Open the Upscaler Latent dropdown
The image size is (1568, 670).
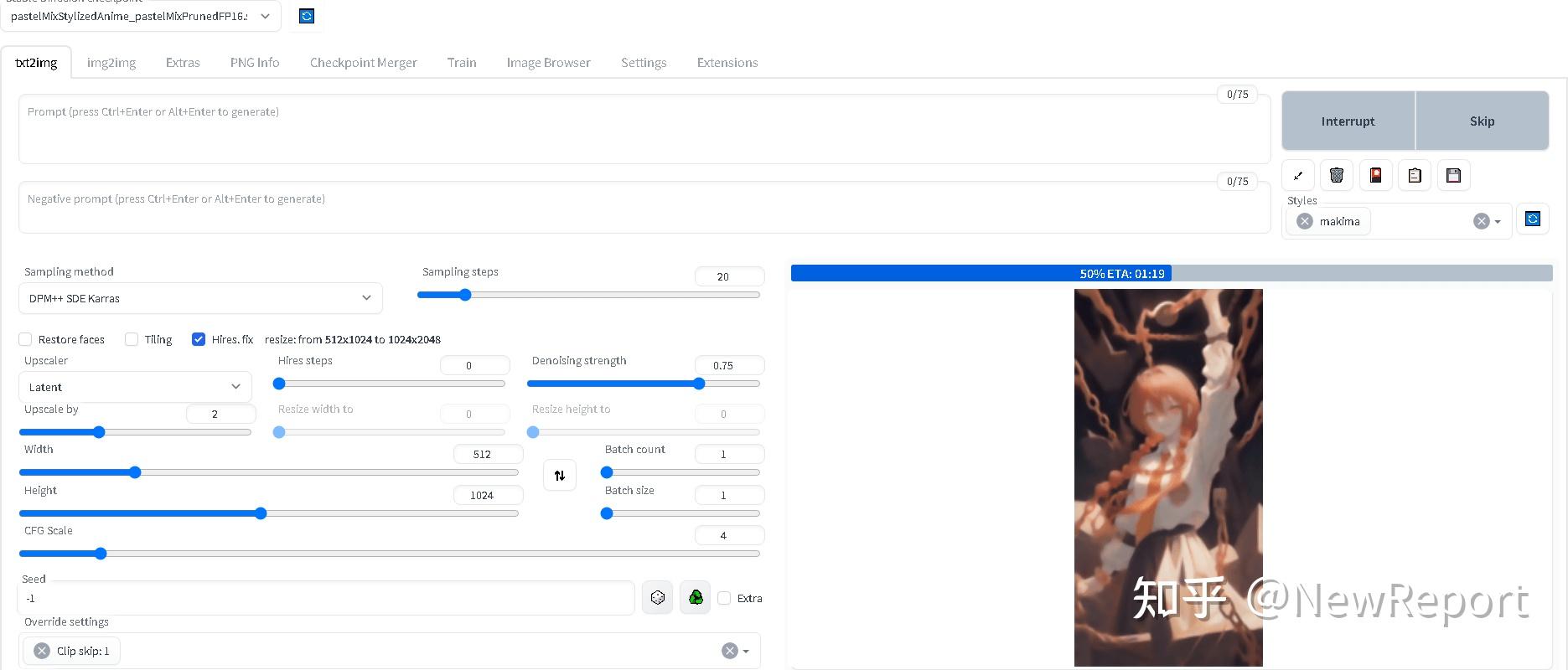(135, 387)
